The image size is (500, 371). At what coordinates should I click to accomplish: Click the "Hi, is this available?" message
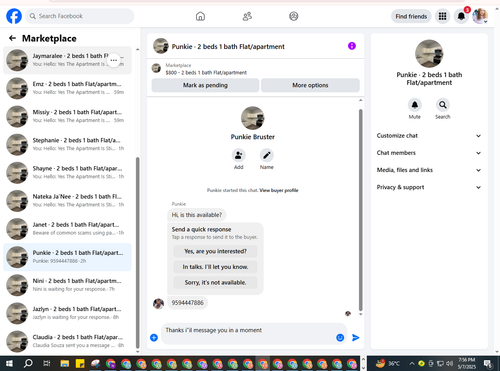[197, 215]
